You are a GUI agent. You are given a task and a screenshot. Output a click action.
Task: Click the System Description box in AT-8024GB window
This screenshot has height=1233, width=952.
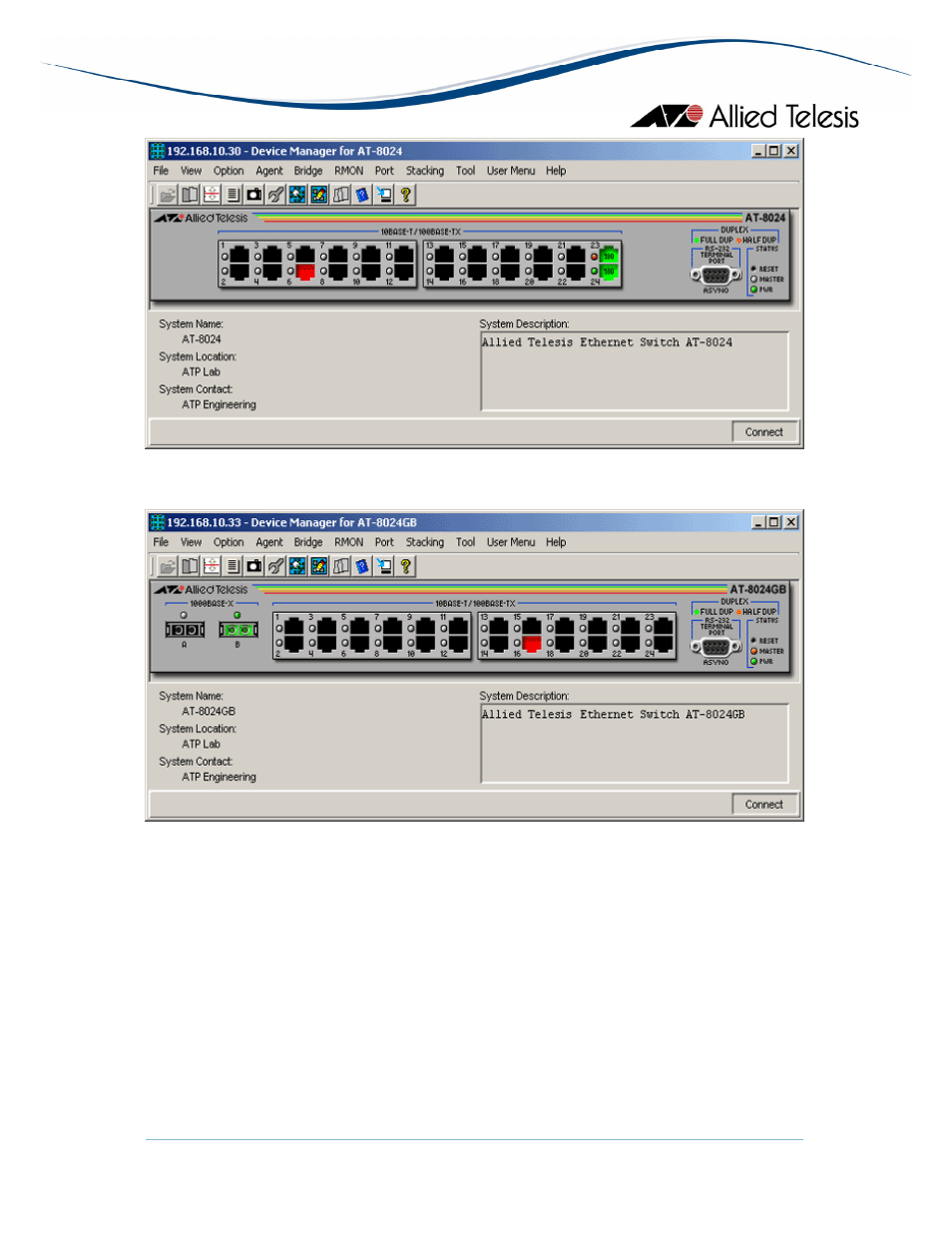coord(635,743)
